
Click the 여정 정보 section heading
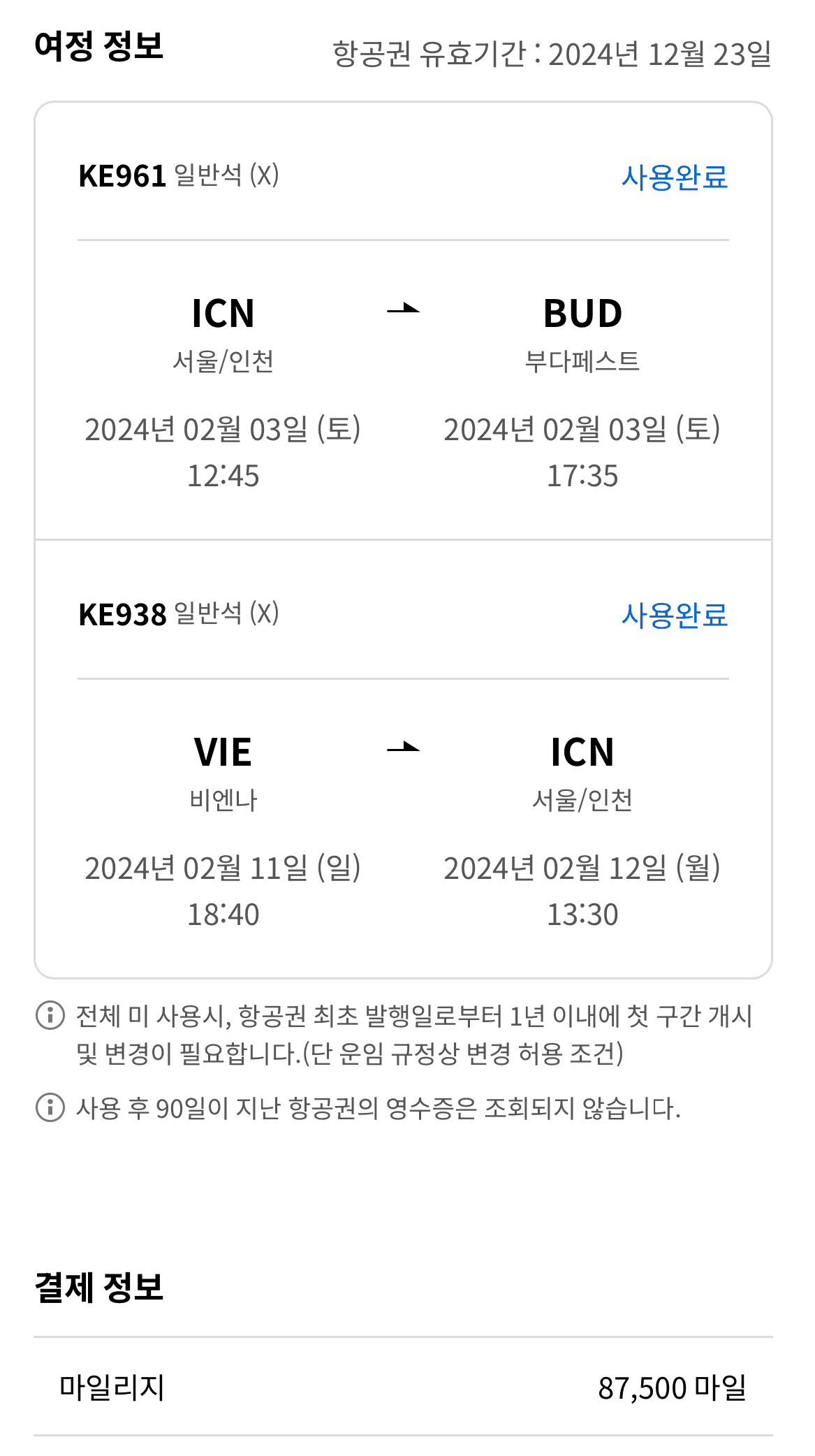[x=98, y=46]
